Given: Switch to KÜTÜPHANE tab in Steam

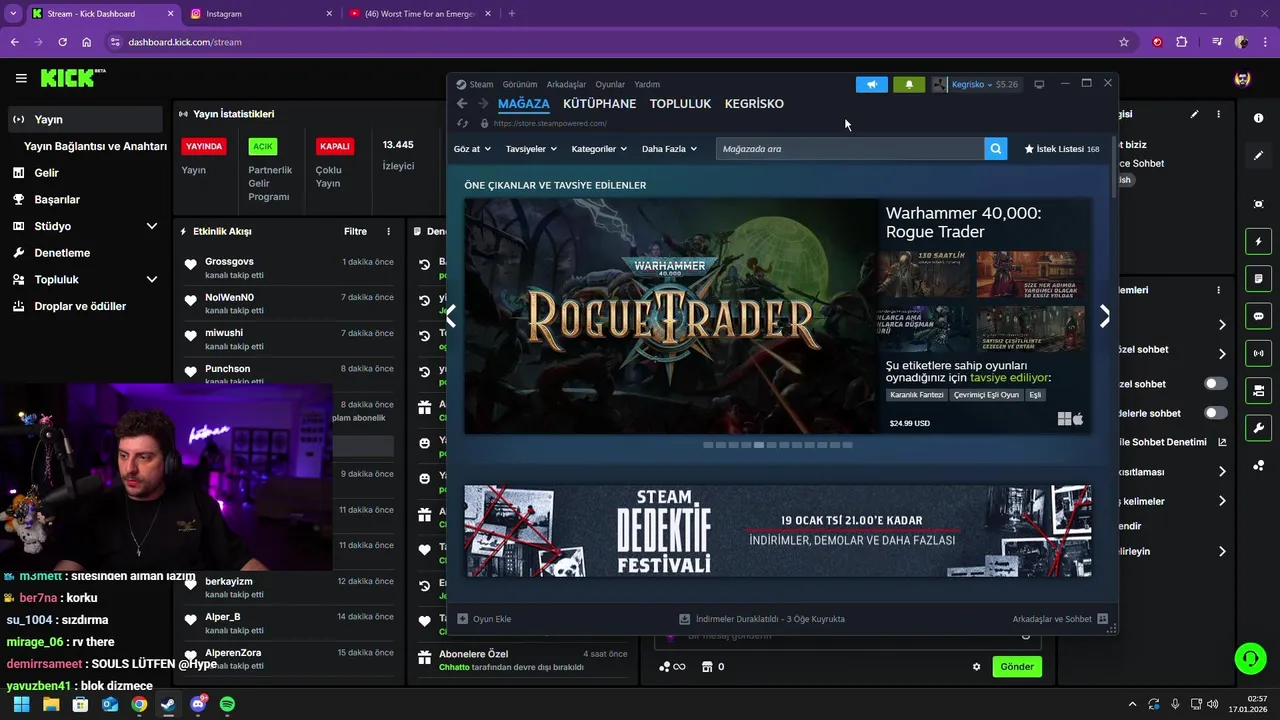Looking at the screenshot, I should point(599,103).
